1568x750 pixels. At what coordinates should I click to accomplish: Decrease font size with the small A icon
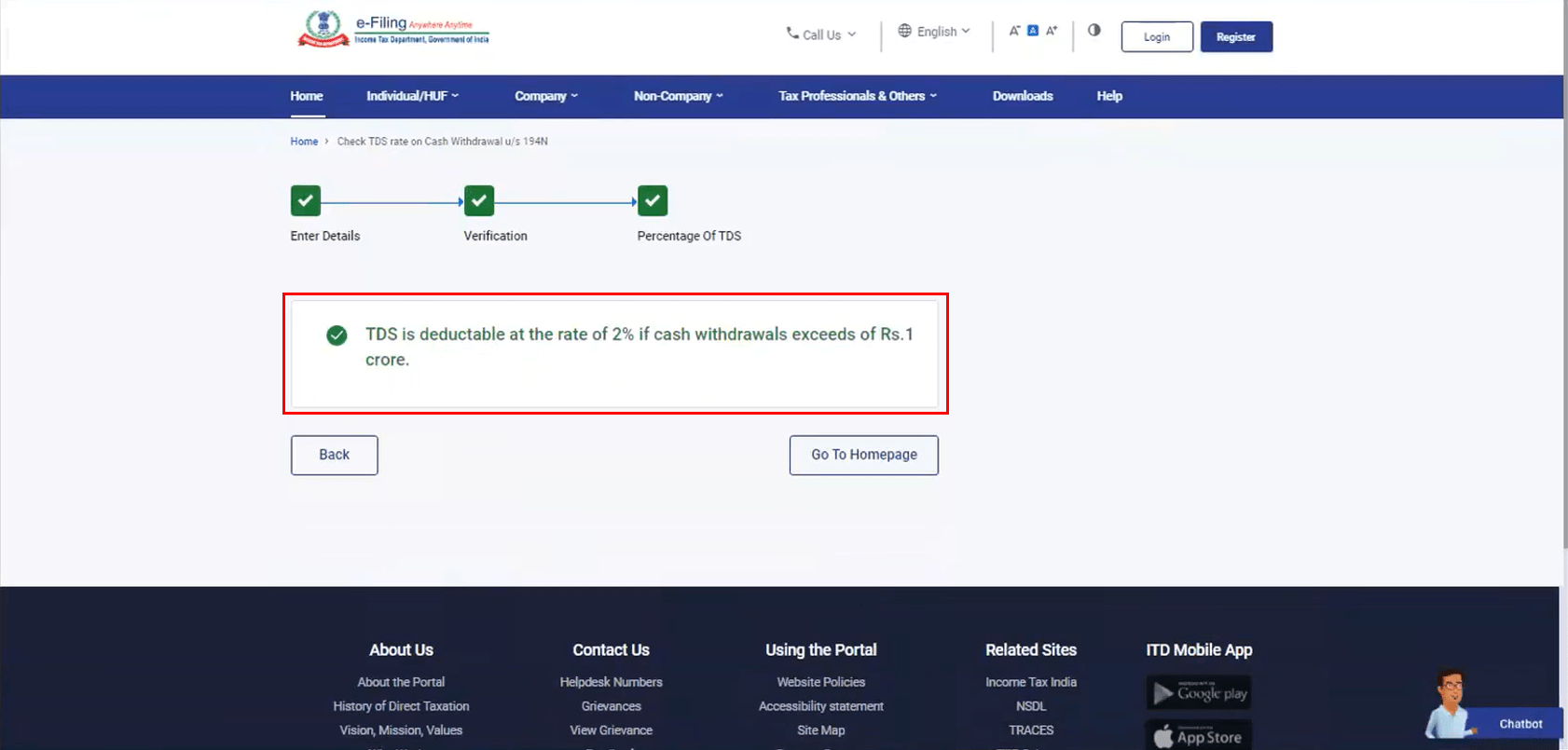pos(1014,31)
